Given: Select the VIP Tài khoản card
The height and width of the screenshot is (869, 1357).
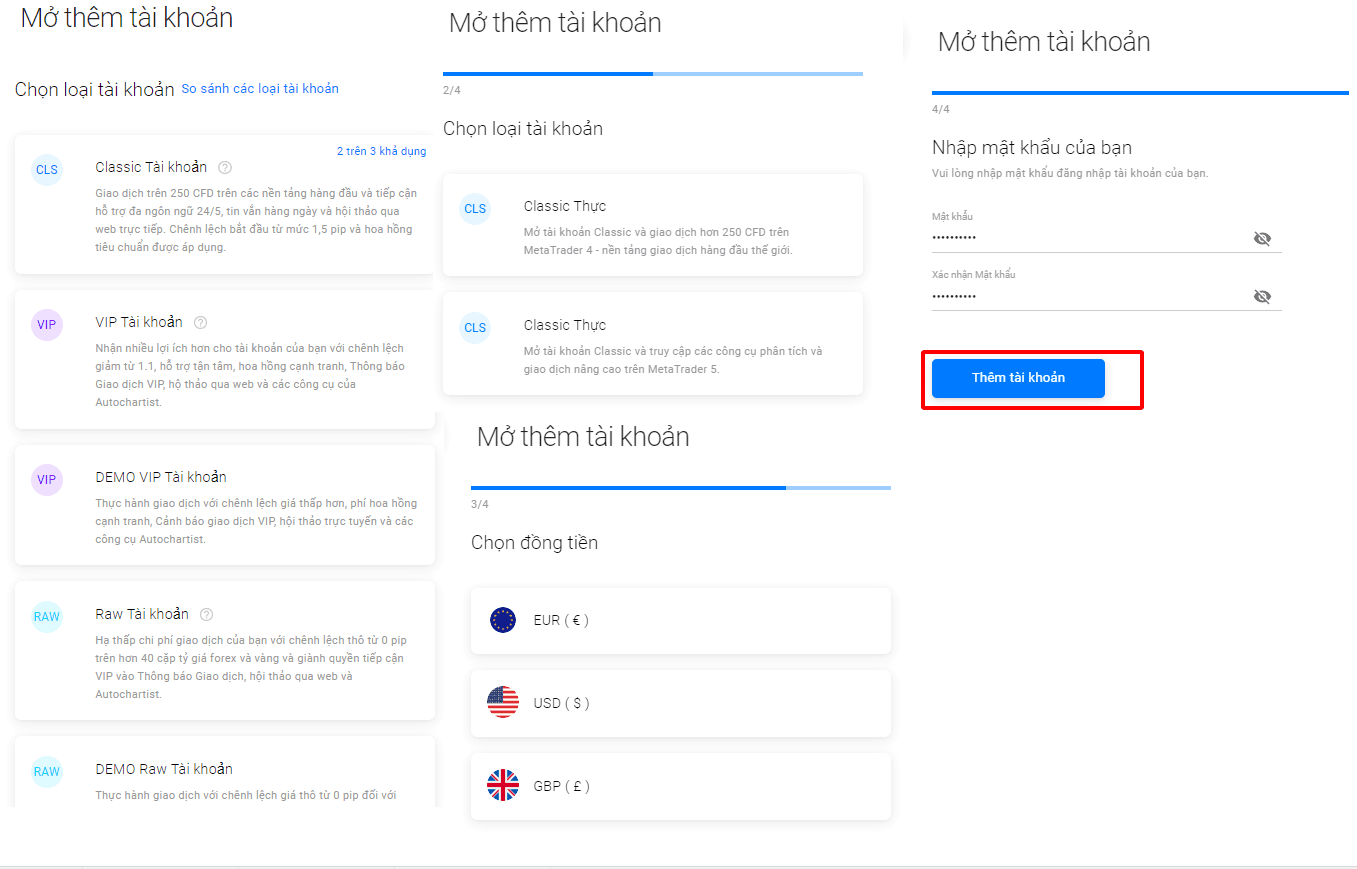Looking at the screenshot, I should coord(225,359).
